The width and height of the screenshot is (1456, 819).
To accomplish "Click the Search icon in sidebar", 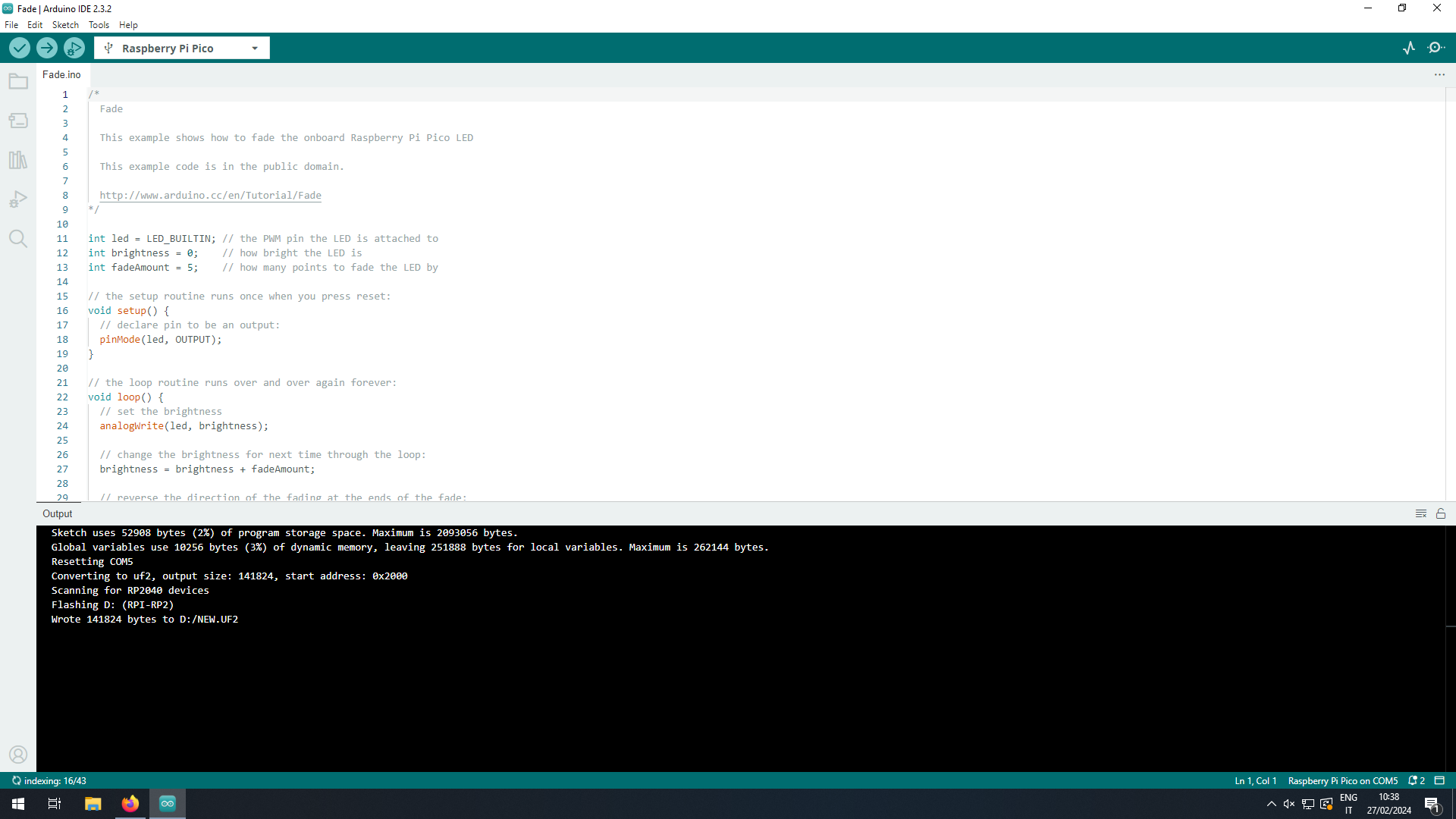I will pyautogui.click(x=18, y=240).
